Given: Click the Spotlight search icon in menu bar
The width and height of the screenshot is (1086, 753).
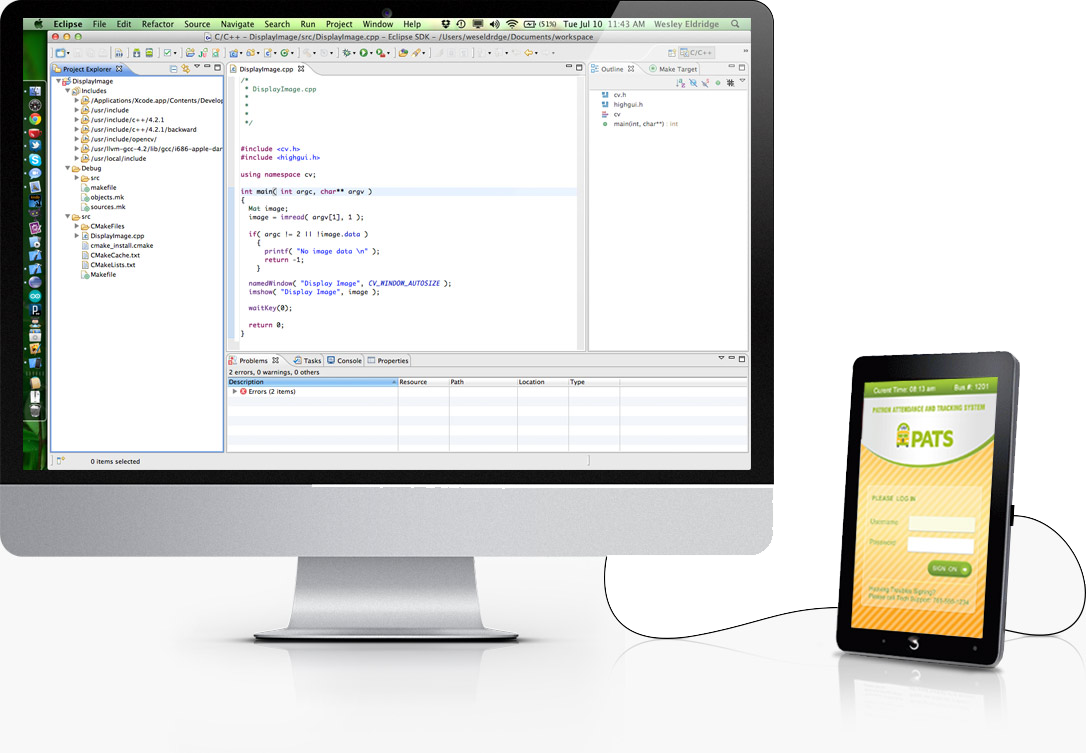Looking at the screenshot, I should tap(735, 24).
